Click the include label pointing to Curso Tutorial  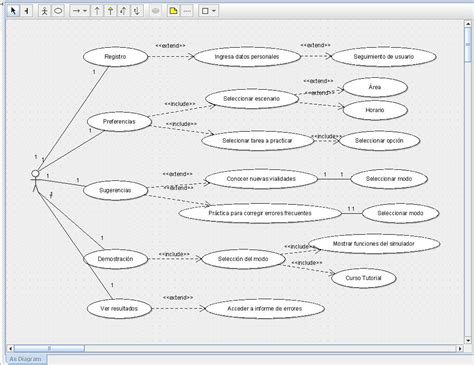point(307,263)
